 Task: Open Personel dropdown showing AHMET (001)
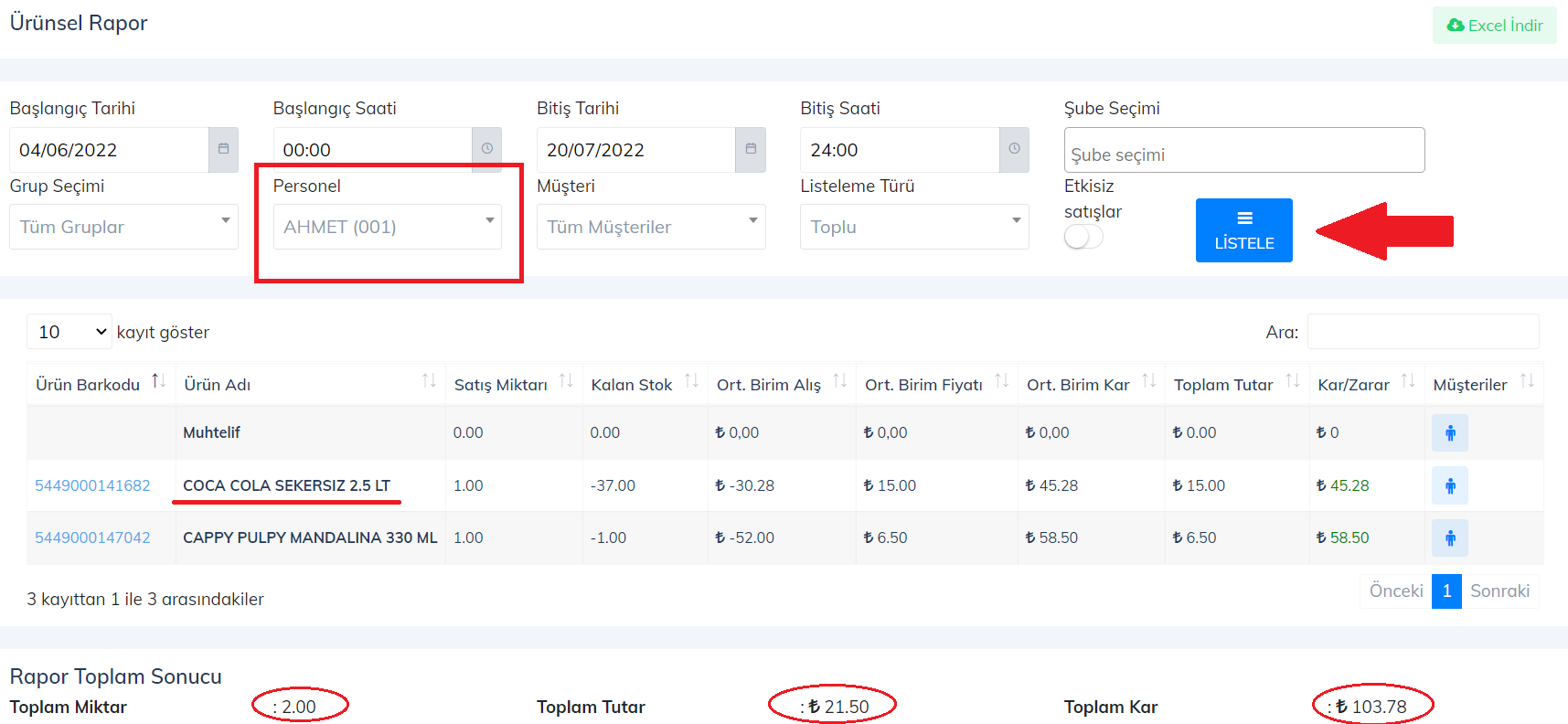pyautogui.click(x=387, y=227)
